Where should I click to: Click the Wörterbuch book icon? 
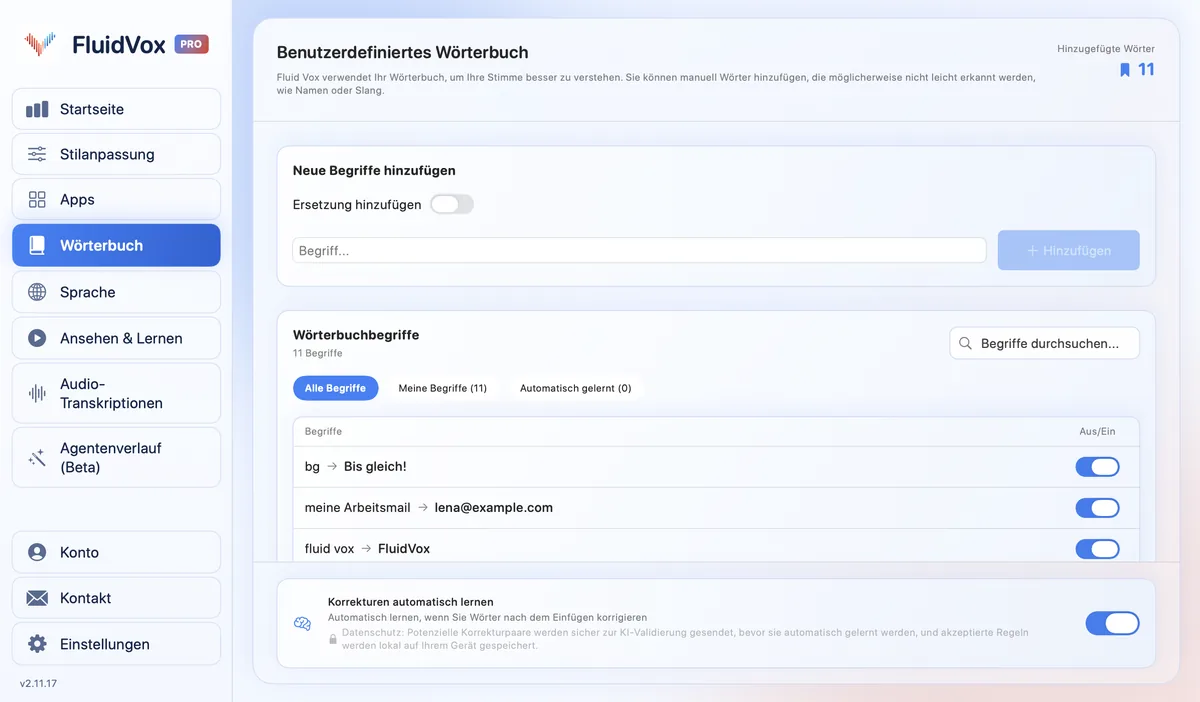click(x=37, y=245)
